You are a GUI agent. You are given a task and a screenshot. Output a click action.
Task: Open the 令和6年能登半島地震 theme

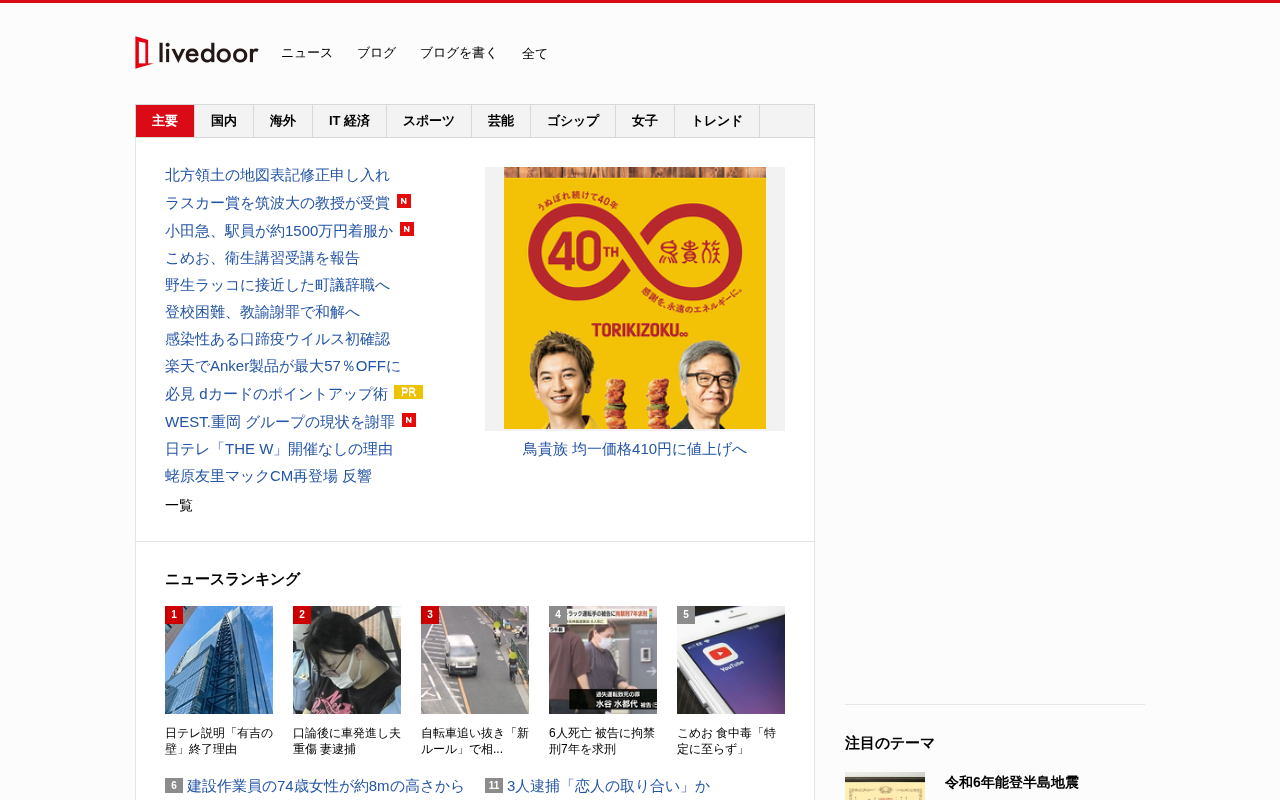tap(1012, 782)
